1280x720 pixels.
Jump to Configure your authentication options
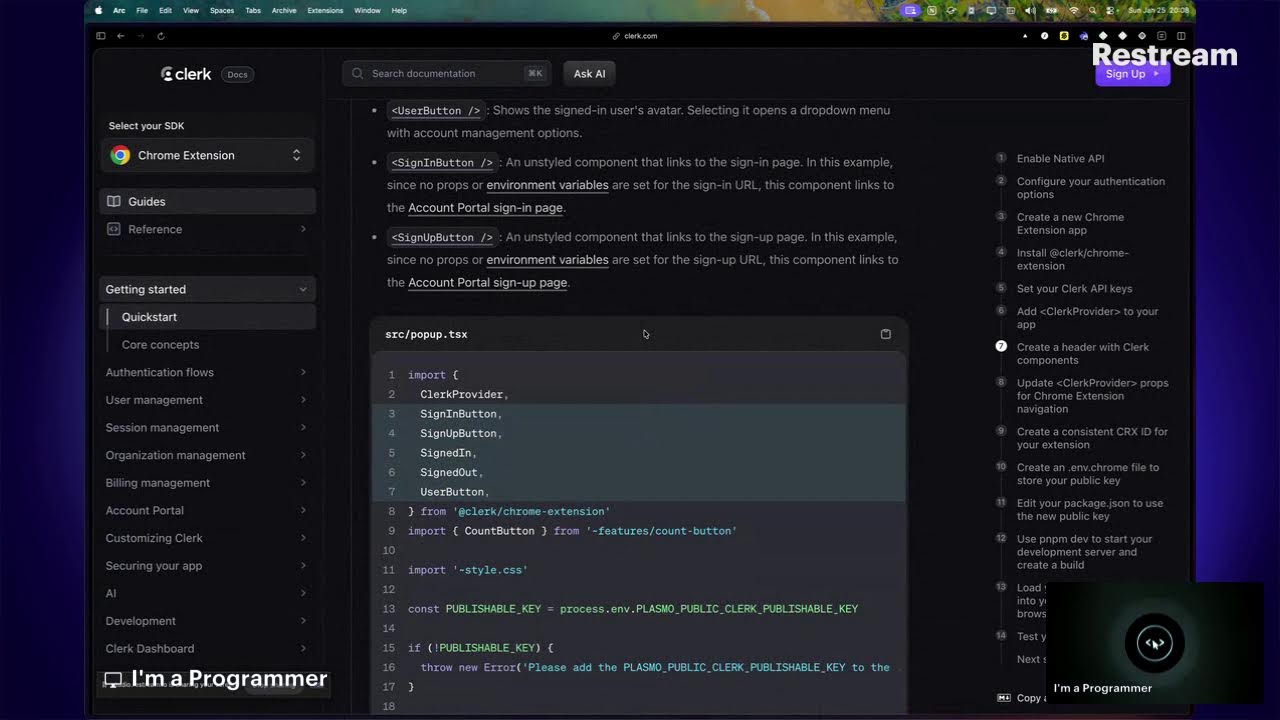point(1091,188)
